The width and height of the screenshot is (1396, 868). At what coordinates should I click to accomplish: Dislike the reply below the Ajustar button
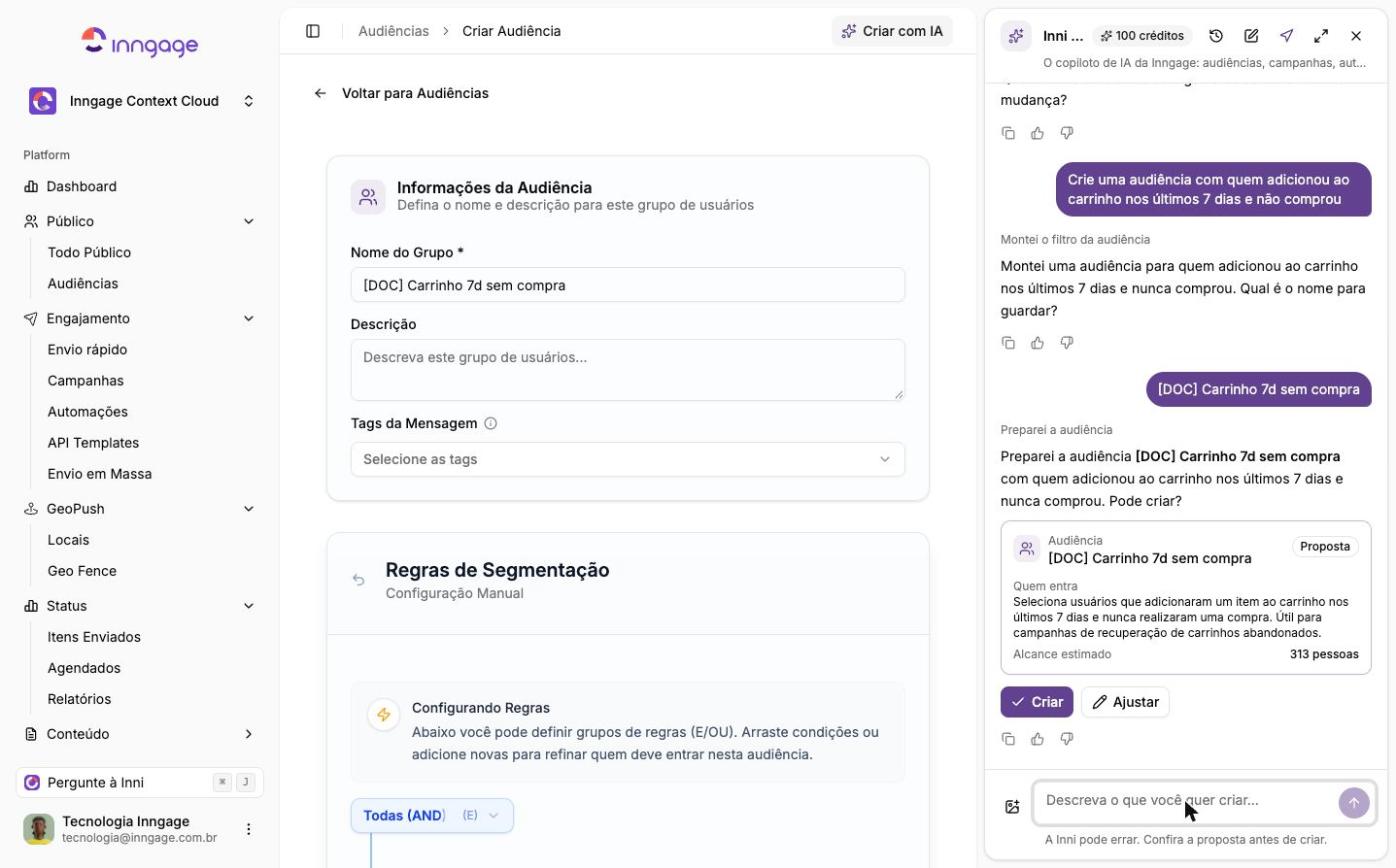pyautogui.click(x=1066, y=739)
